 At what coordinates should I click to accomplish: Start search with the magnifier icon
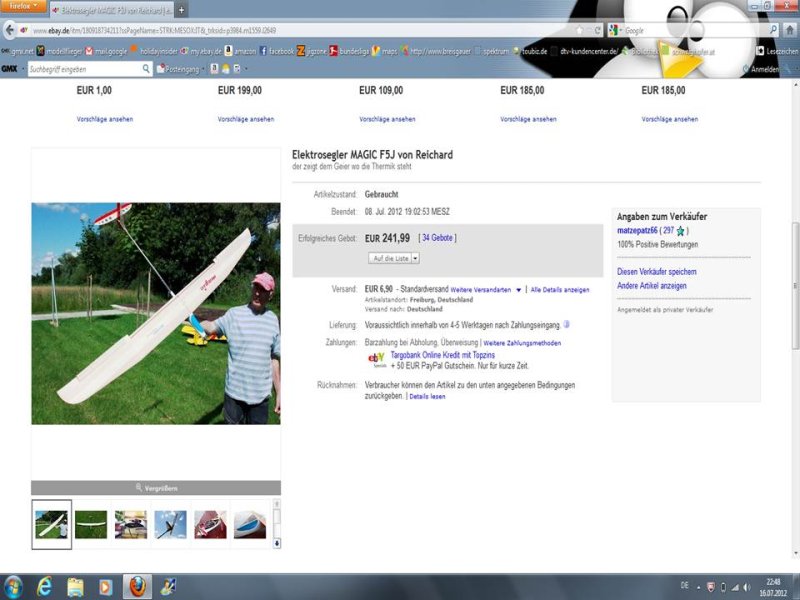773,30
